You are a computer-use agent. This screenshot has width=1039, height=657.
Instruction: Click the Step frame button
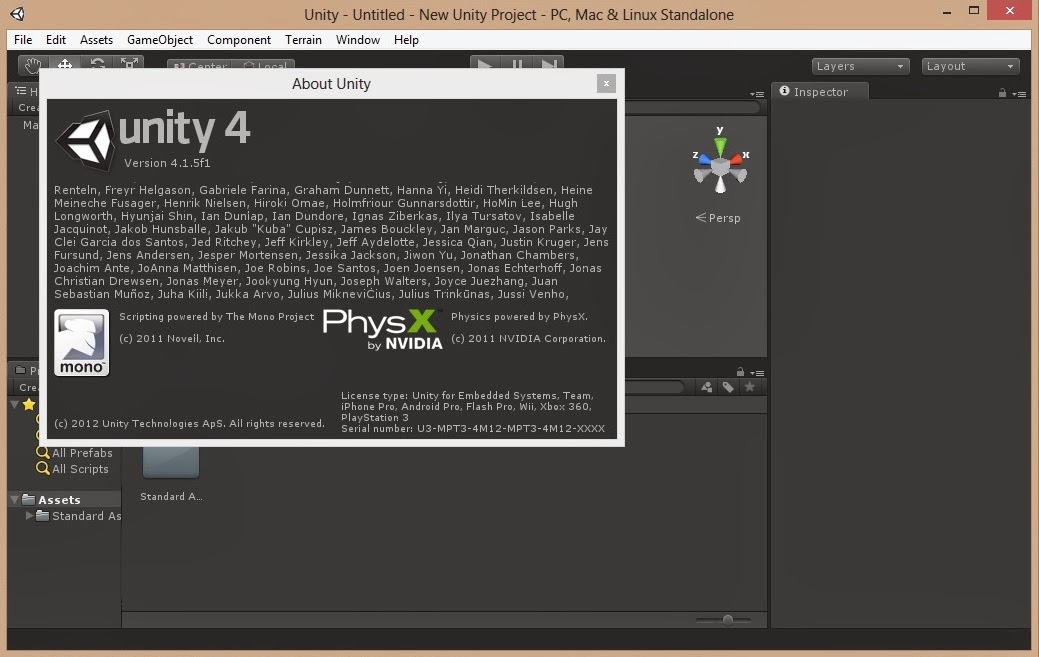tap(549, 64)
